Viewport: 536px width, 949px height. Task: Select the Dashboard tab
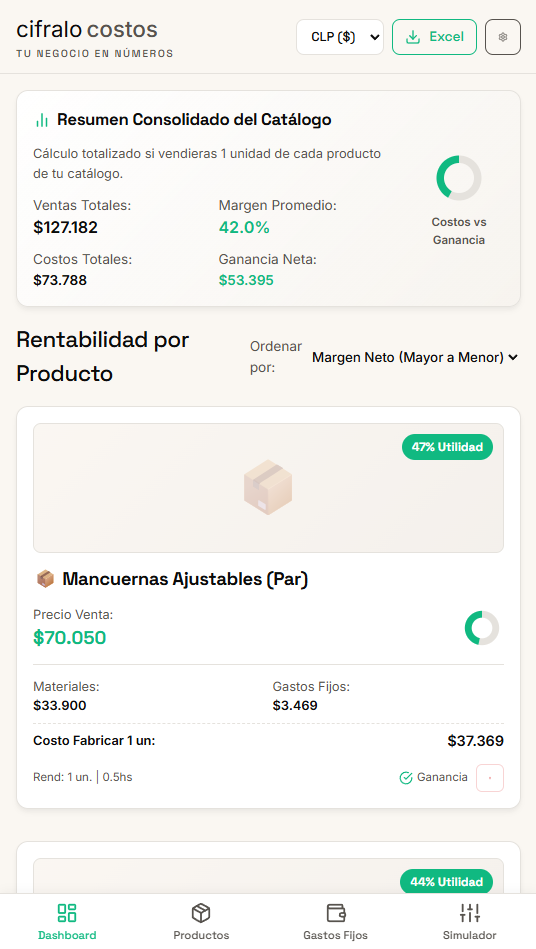[x=67, y=922]
